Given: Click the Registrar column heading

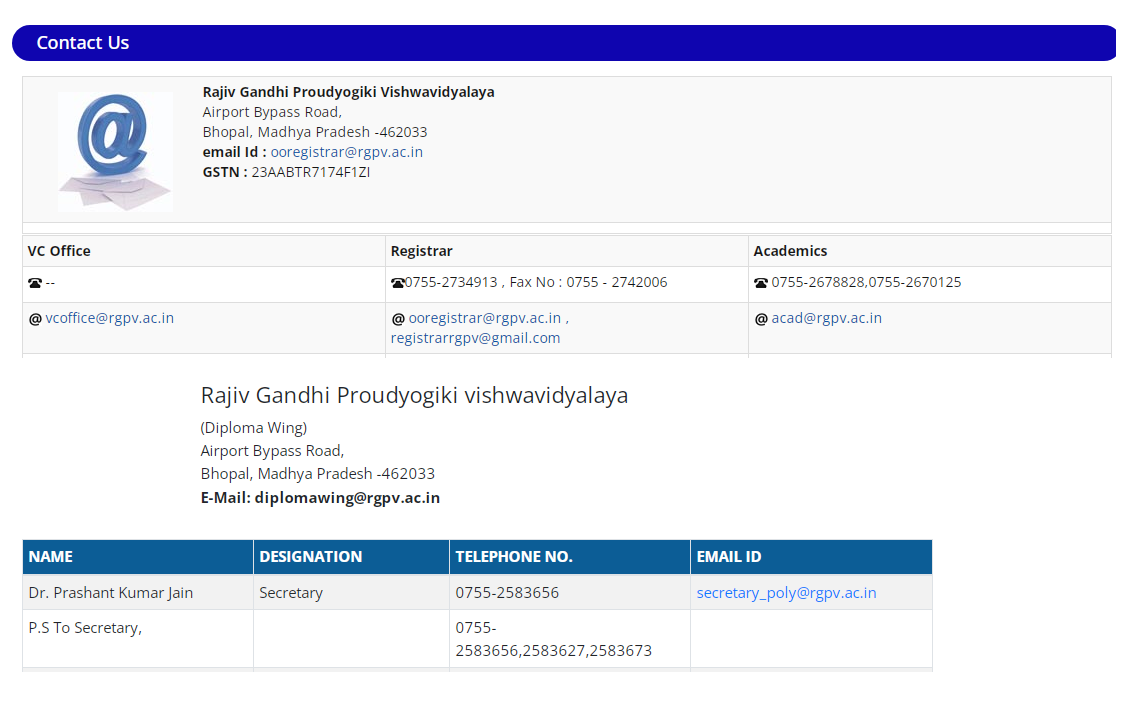Looking at the screenshot, I should 422,251.
